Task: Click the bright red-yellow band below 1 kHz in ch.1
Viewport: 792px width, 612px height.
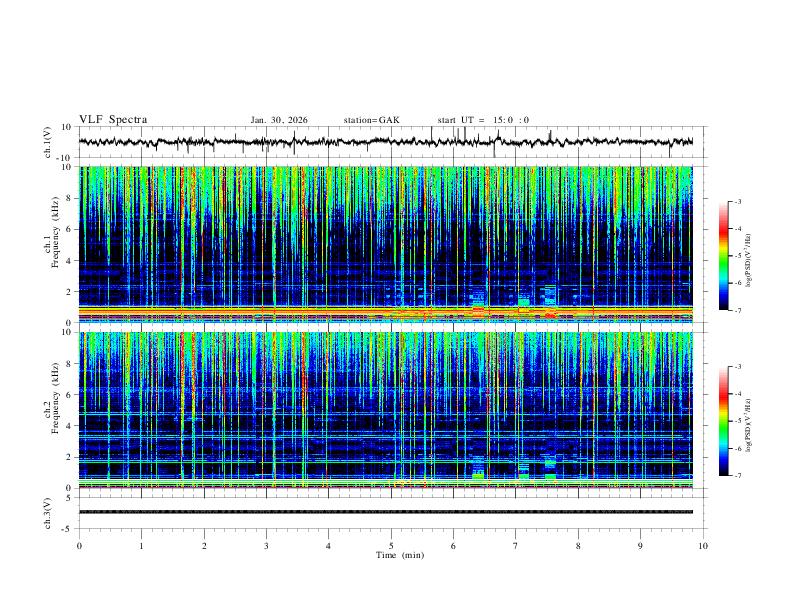Action: point(385,312)
